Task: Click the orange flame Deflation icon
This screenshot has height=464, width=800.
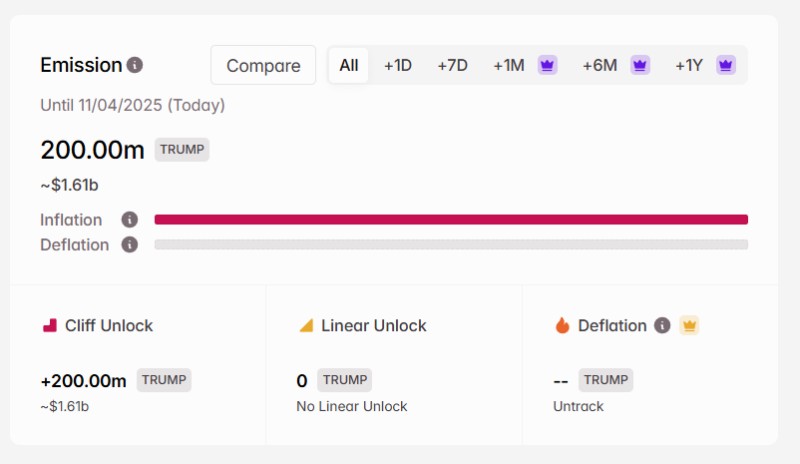Action: tap(562, 325)
